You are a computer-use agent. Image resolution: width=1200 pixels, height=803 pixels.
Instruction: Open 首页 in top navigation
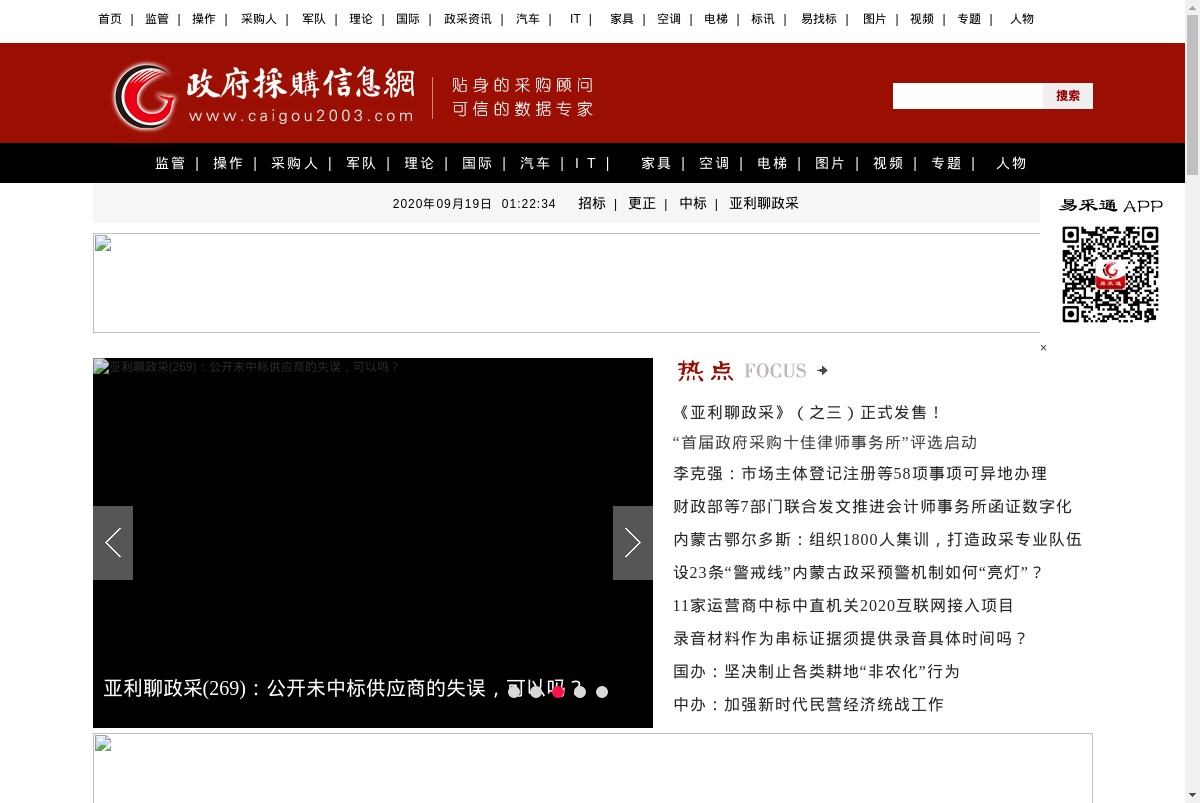pos(110,19)
